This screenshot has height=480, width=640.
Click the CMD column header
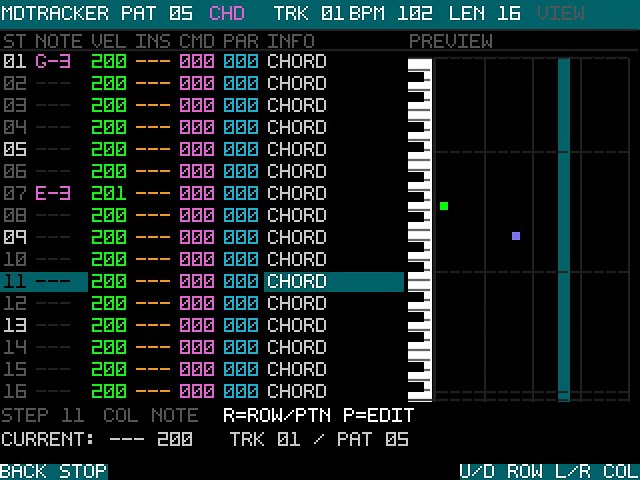[x=197, y=41]
